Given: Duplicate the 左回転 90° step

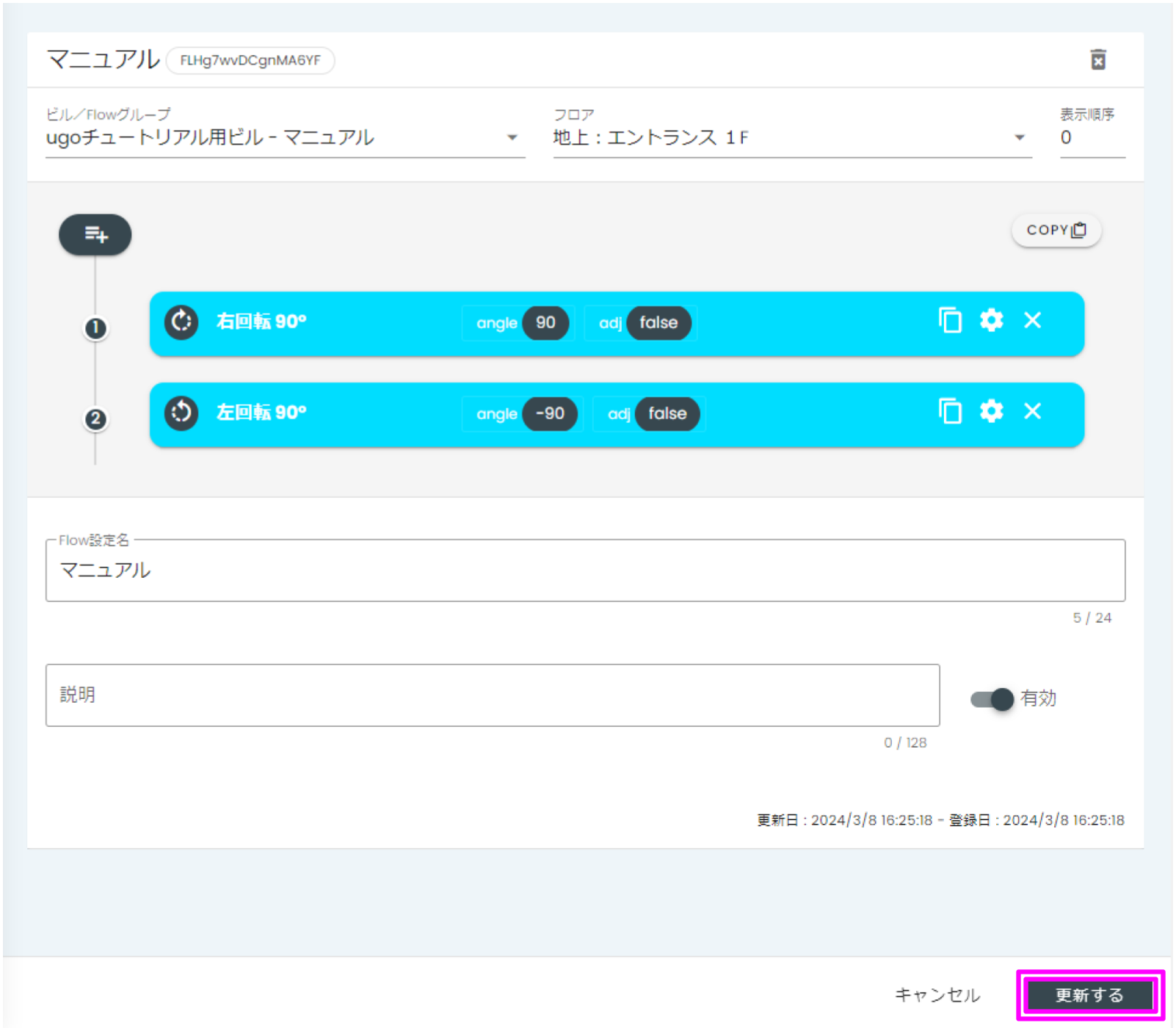Looking at the screenshot, I should (950, 412).
